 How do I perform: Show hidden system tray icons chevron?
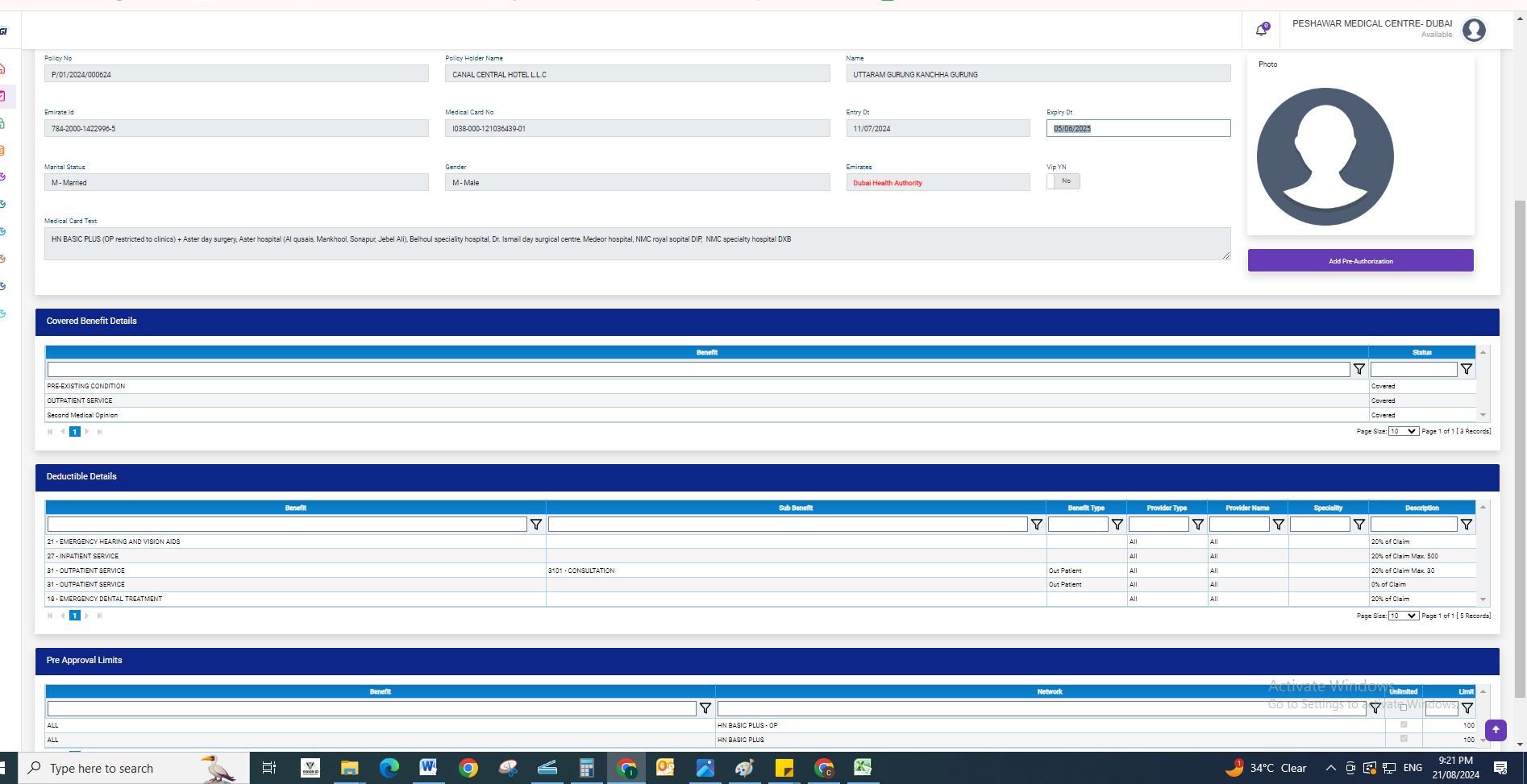(1330, 768)
